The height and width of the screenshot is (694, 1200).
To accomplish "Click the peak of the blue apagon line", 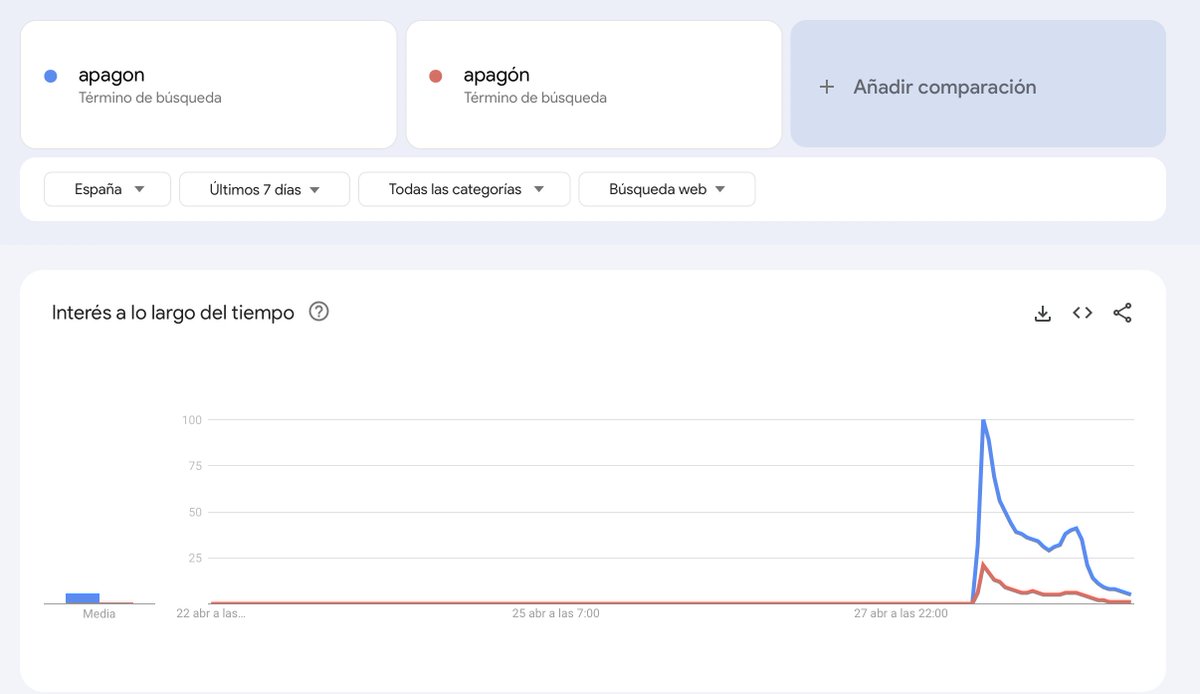I will click(983, 421).
